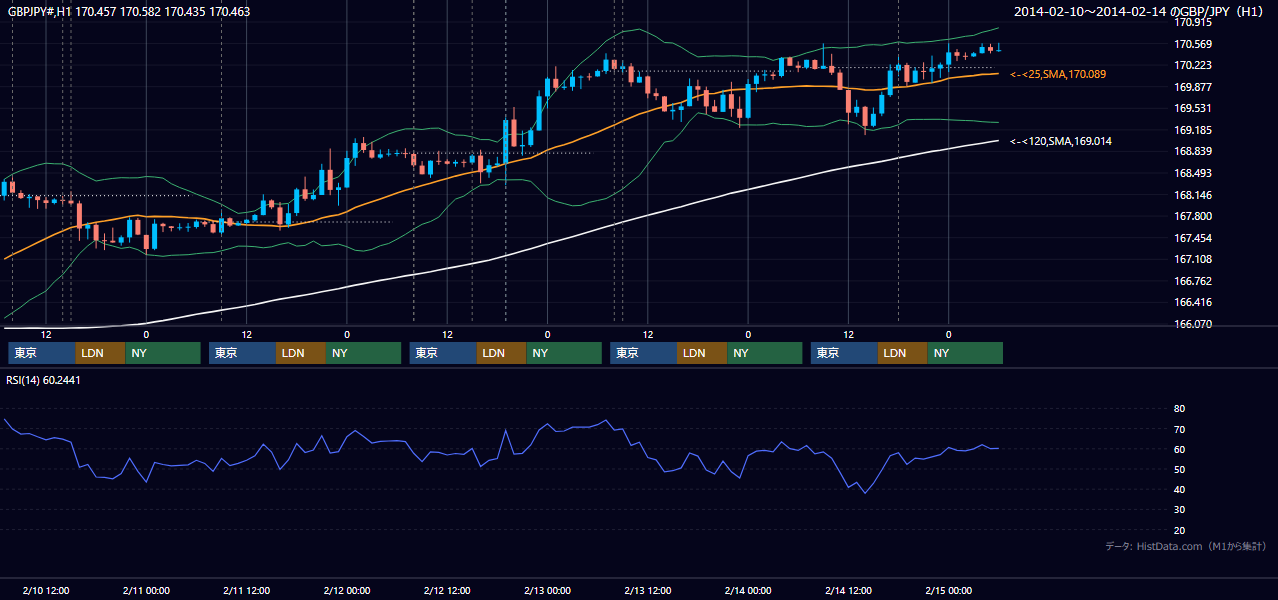Click the 2014-02-10〜2014-02-14 GBP/JPY (H1) title
This screenshot has height=600, width=1278.
pyautogui.click(x=1140, y=12)
